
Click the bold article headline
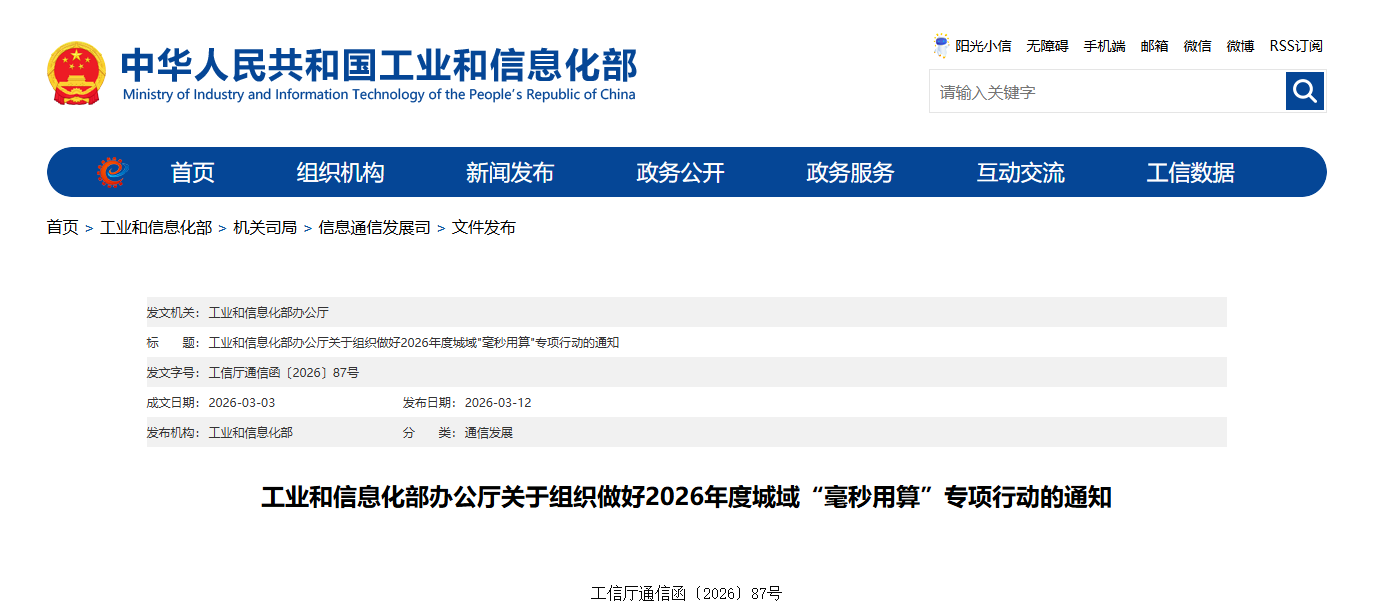pyautogui.click(x=686, y=497)
